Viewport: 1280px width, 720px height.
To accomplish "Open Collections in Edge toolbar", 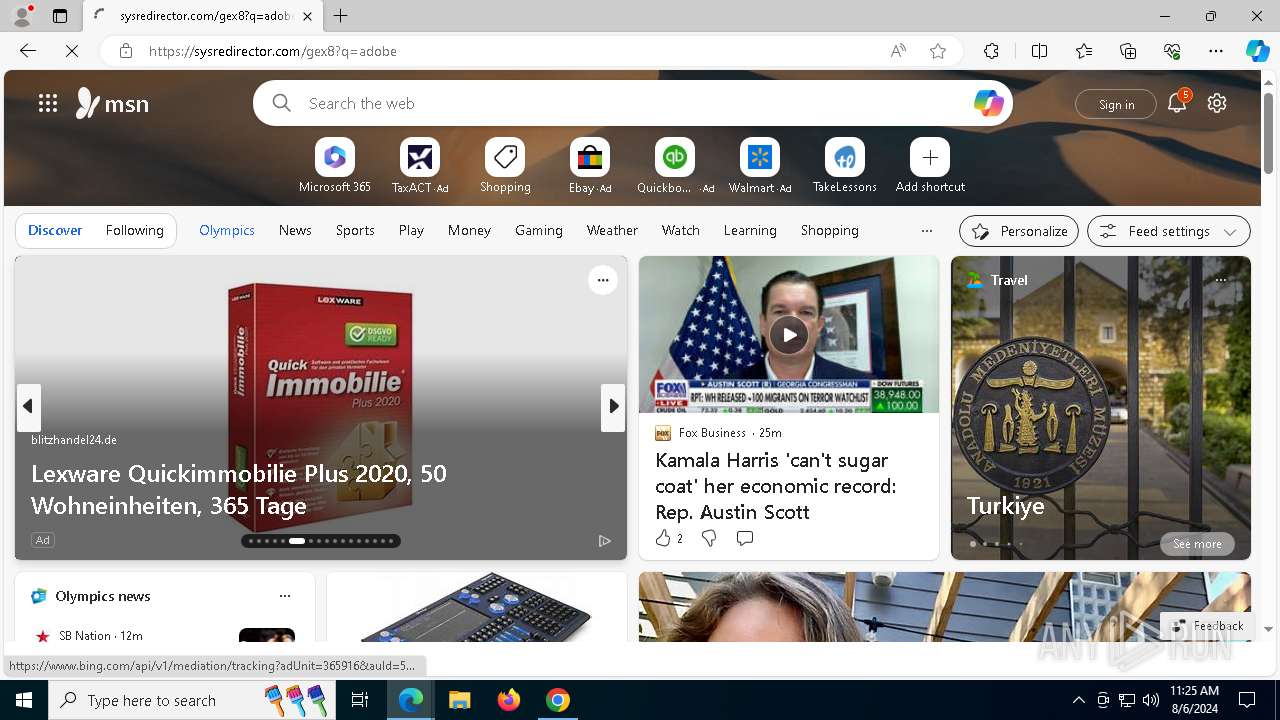I will pyautogui.click(x=1128, y=51).
